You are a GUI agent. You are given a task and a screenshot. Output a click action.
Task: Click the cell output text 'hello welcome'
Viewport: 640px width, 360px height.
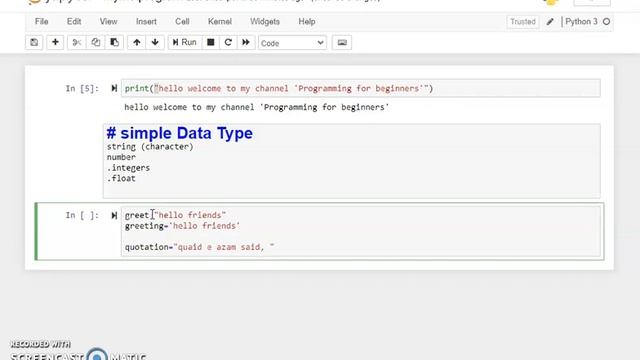pos(256,107)
